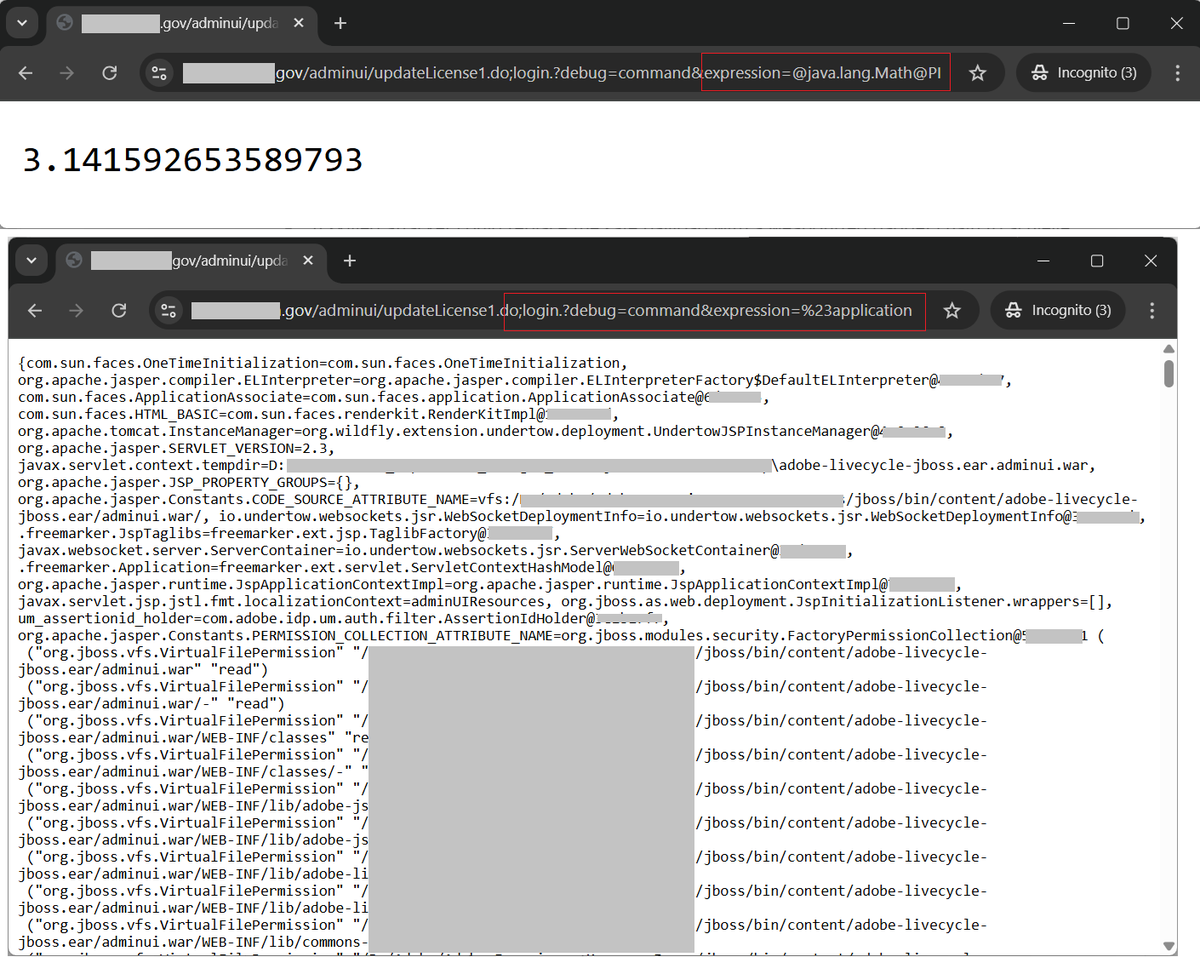Click Back arrow in top browser window

pyautogui.click(x=26, y=73)
